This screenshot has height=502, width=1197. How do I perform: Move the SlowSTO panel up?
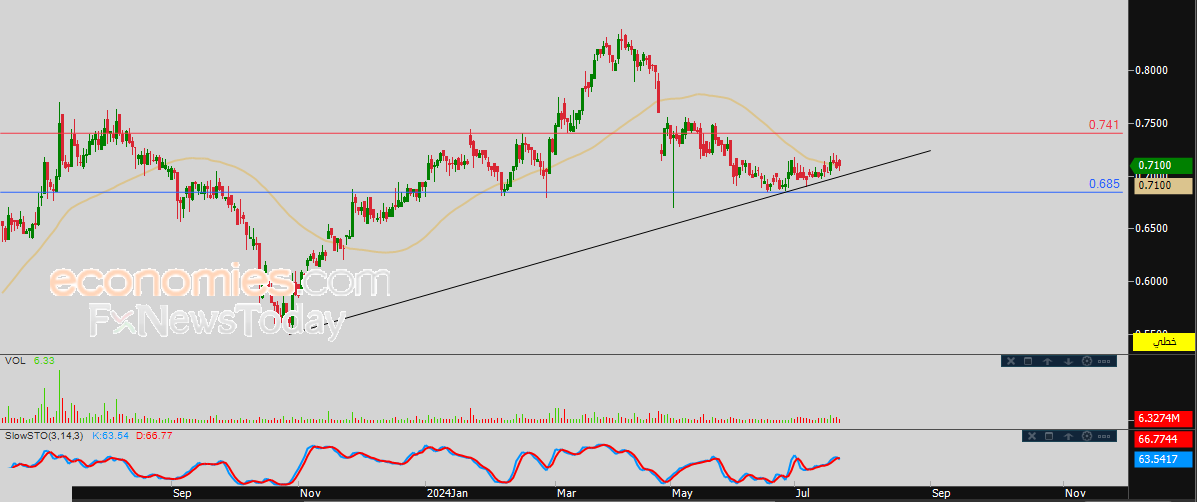click(x=1068, y=436)
